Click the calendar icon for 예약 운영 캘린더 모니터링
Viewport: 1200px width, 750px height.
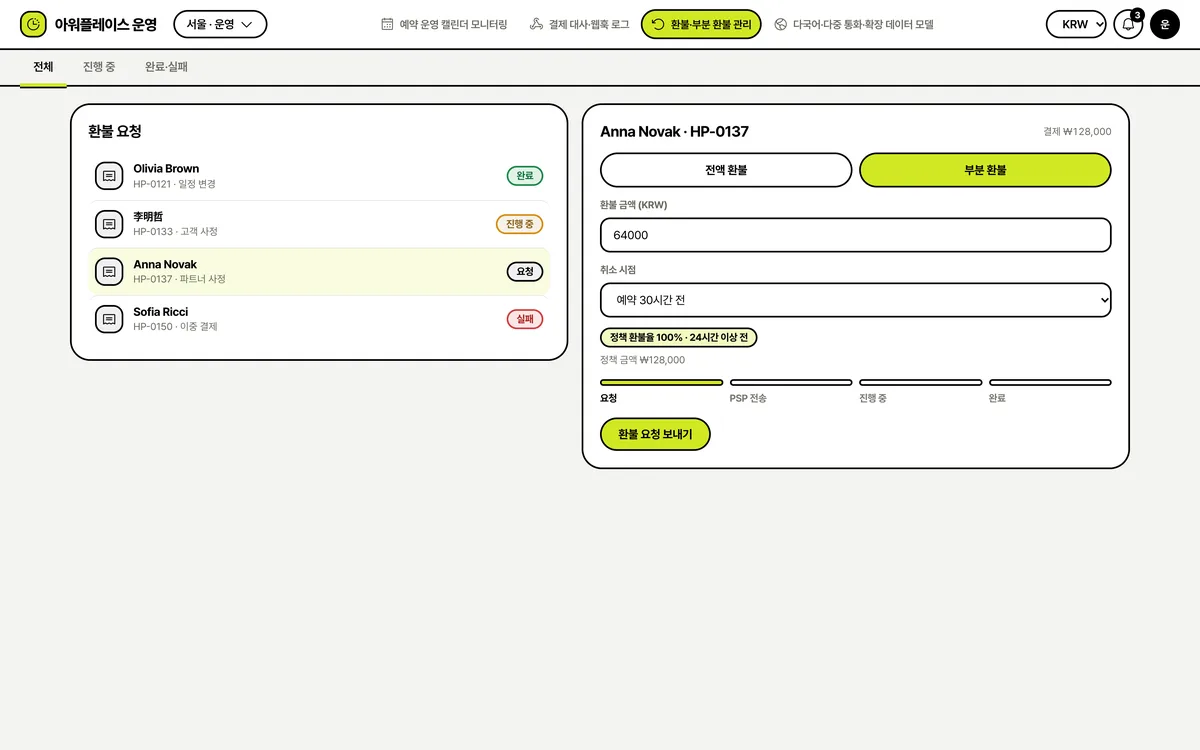[387, 24]
